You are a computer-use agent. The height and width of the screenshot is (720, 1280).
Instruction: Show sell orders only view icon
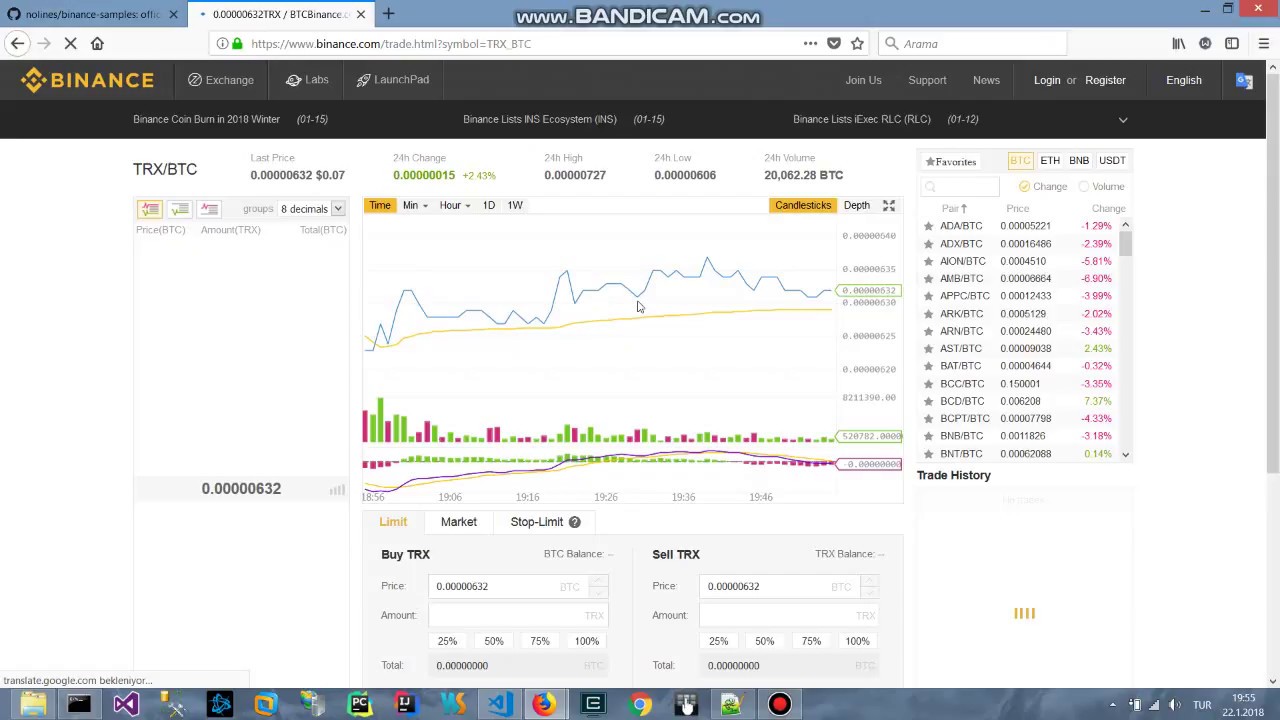(209, 208)
